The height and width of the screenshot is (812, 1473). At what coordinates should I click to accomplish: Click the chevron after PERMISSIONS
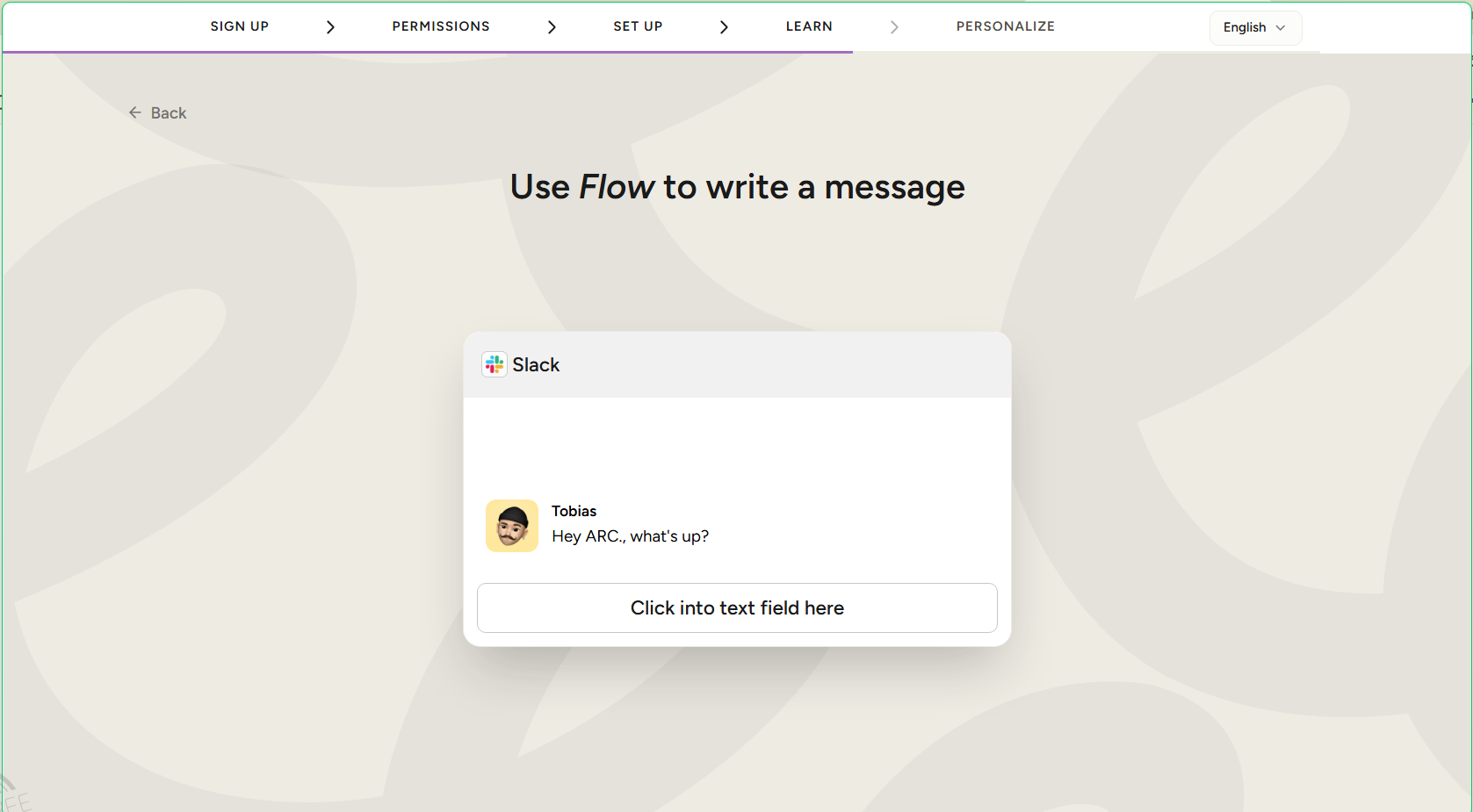(552, 27)
